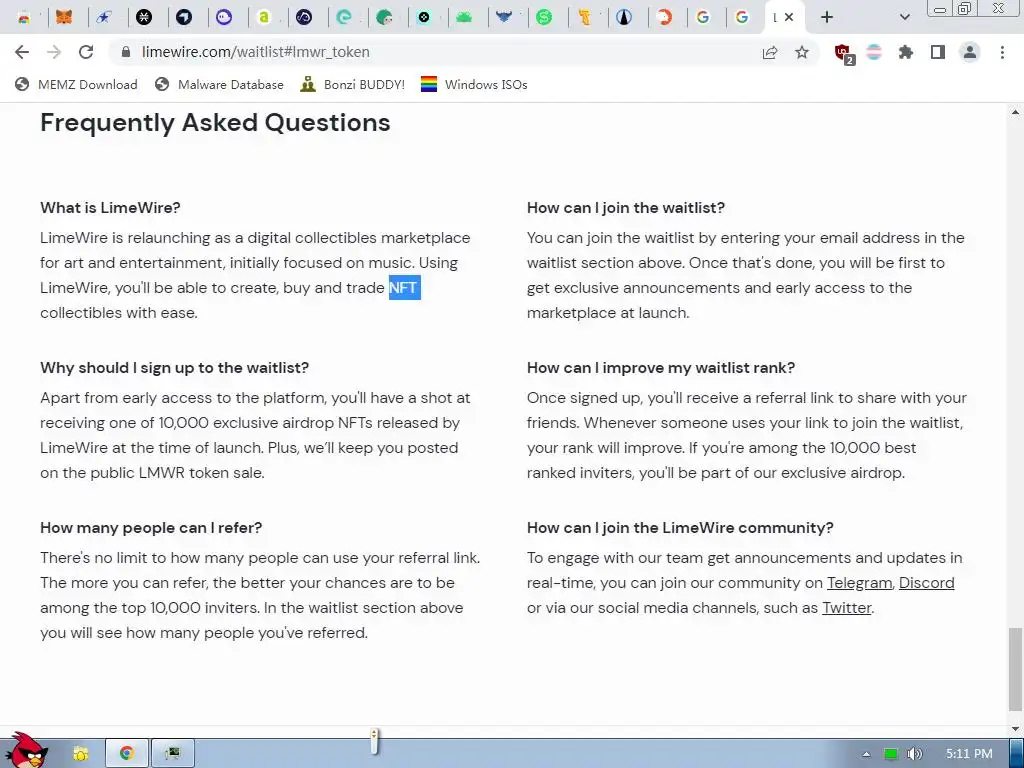The height and width of the screenshot is (768, 1024).
Task: Open the Chrome profile avatar
Action: [x=970, y=52]
